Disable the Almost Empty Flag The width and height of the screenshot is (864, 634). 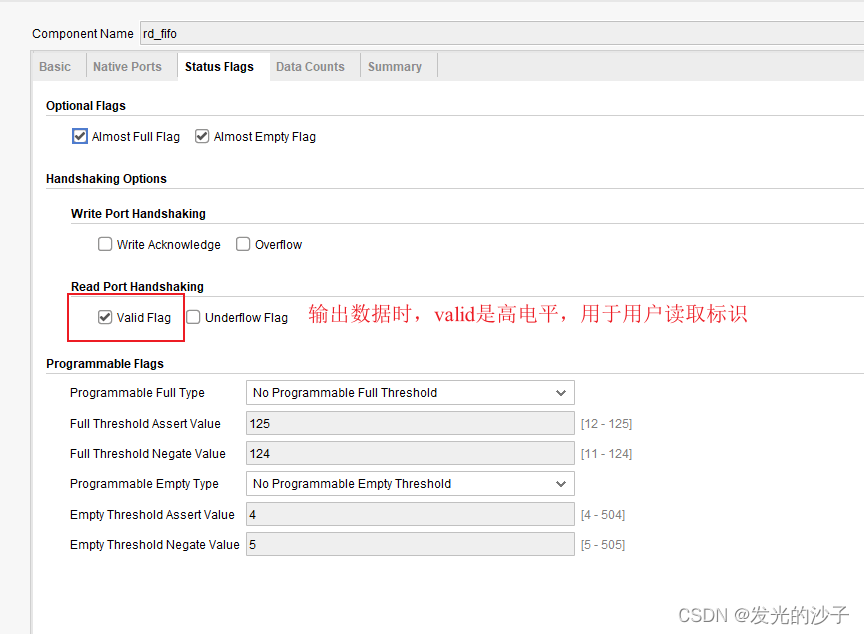click(201, 136)
